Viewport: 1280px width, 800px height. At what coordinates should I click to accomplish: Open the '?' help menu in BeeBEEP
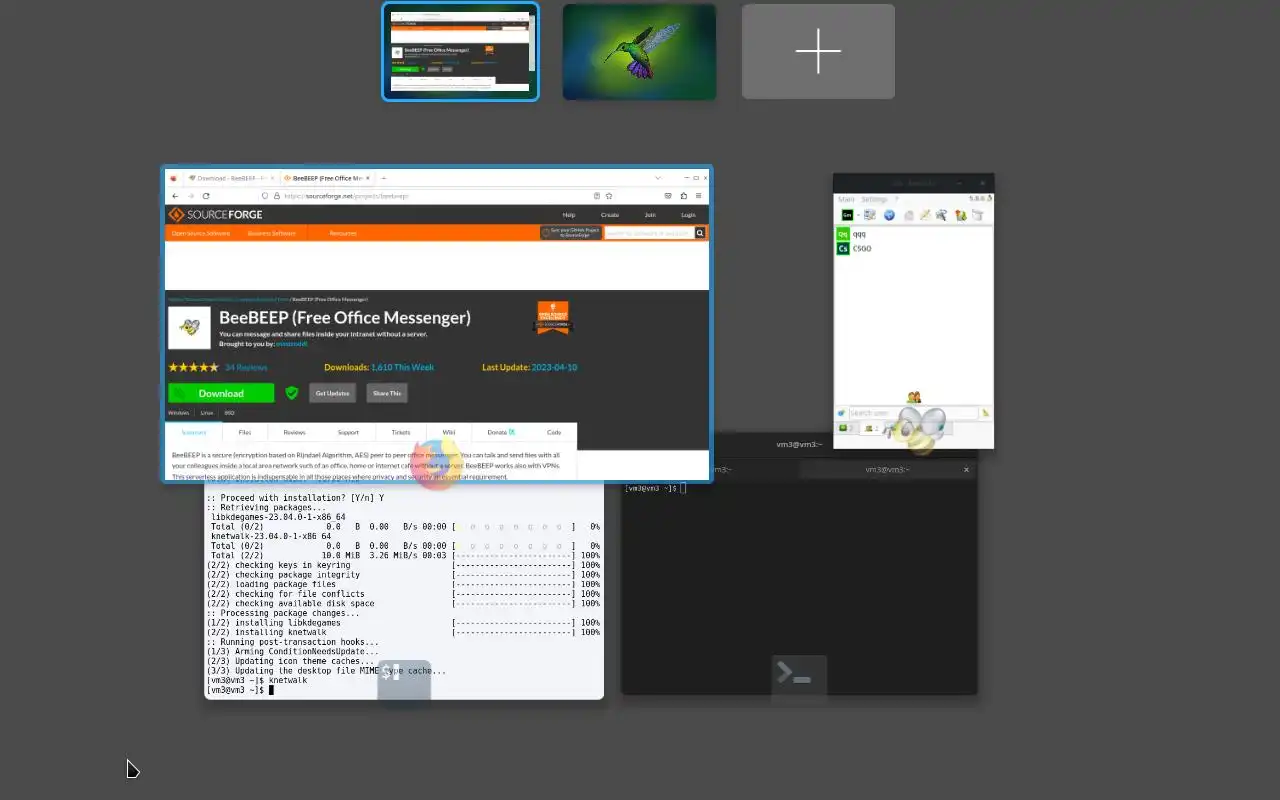pyautogui.click(x=896, y=199)
